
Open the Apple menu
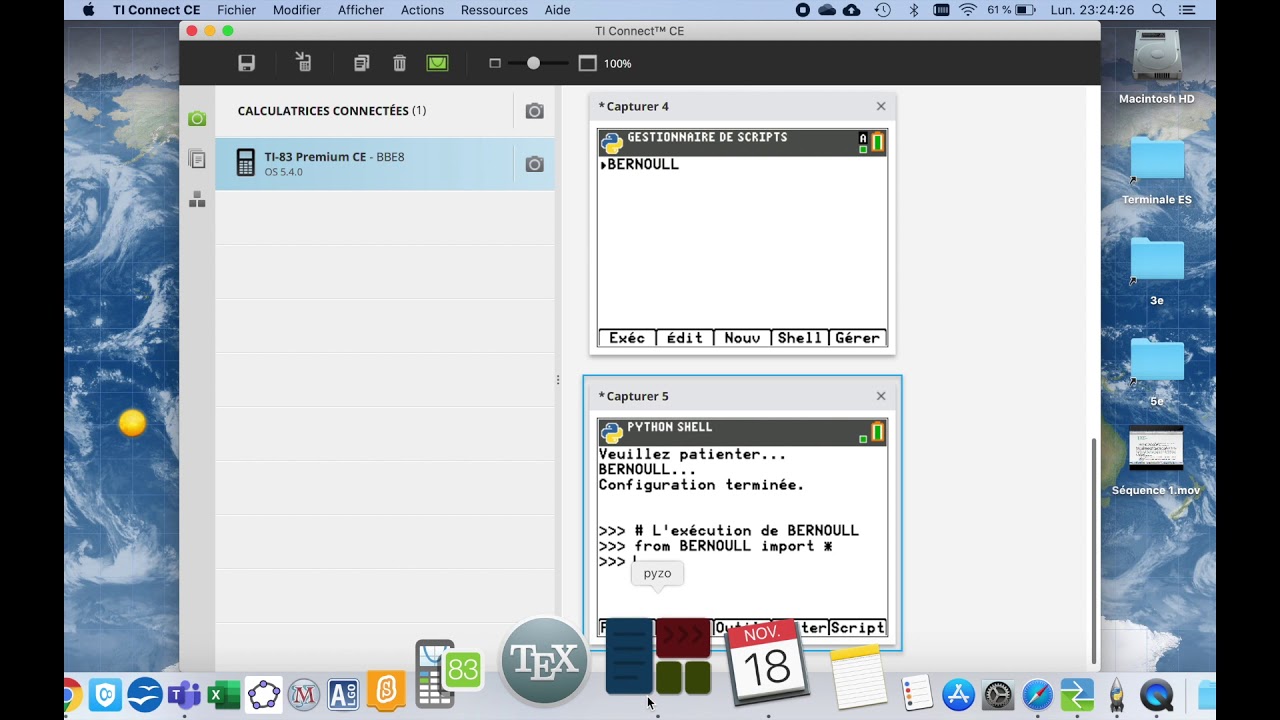pyautogui.click(x=88, y=10)
